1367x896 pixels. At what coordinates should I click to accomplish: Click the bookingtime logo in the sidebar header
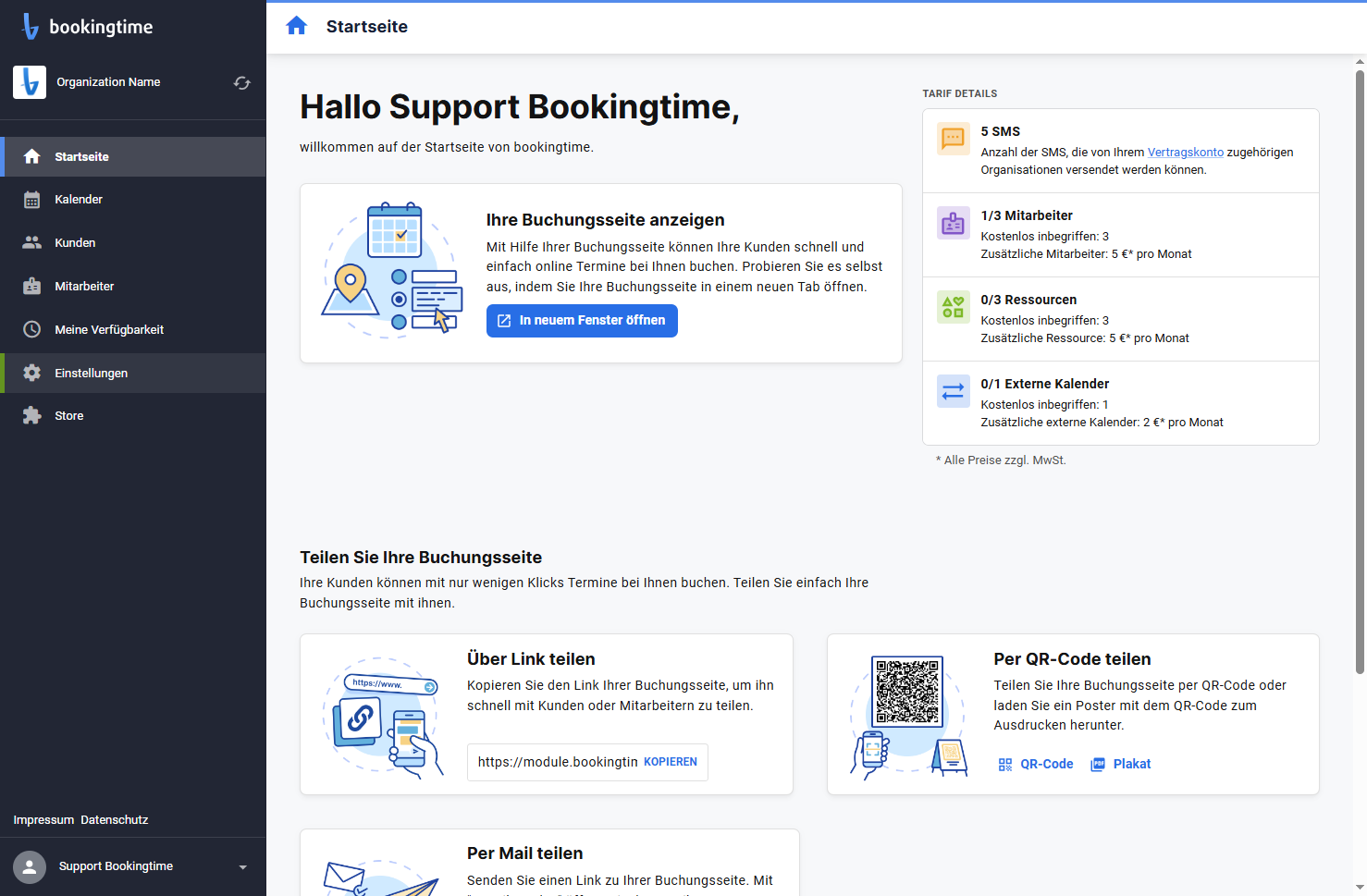click(87, 27)
